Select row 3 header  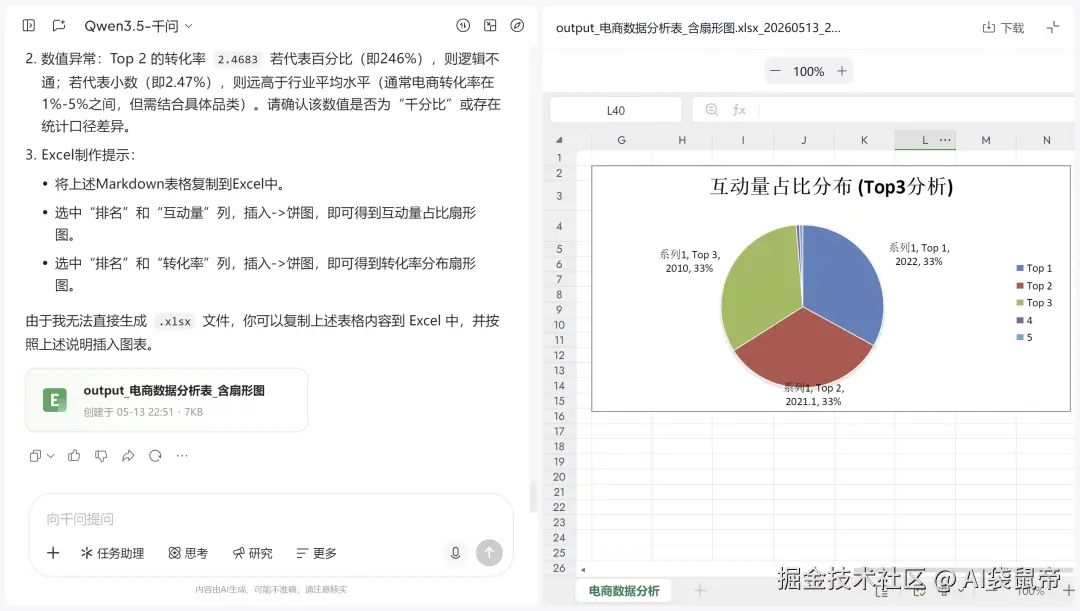click(x=559, y=196)
